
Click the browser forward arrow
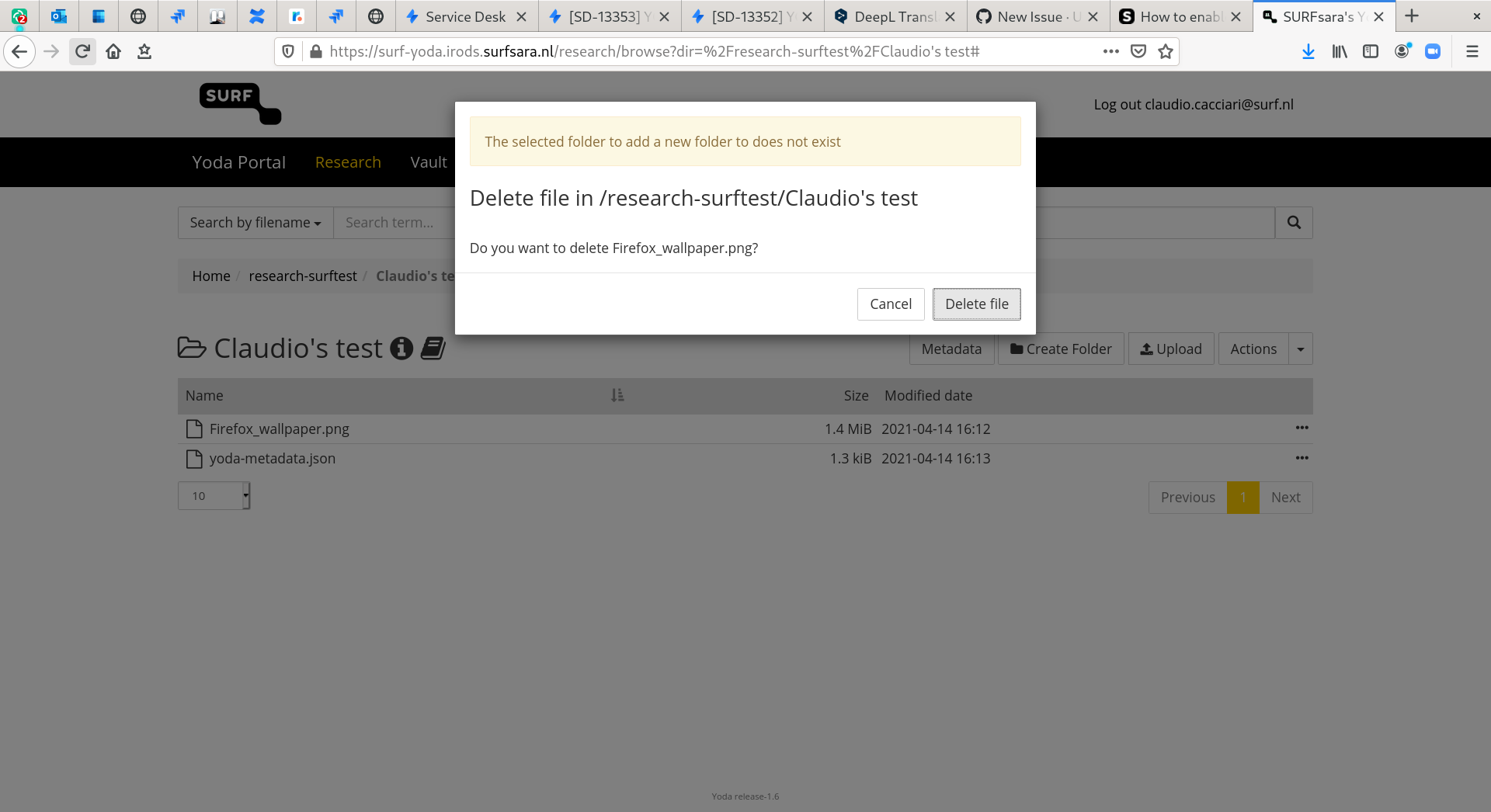[51, 52]
